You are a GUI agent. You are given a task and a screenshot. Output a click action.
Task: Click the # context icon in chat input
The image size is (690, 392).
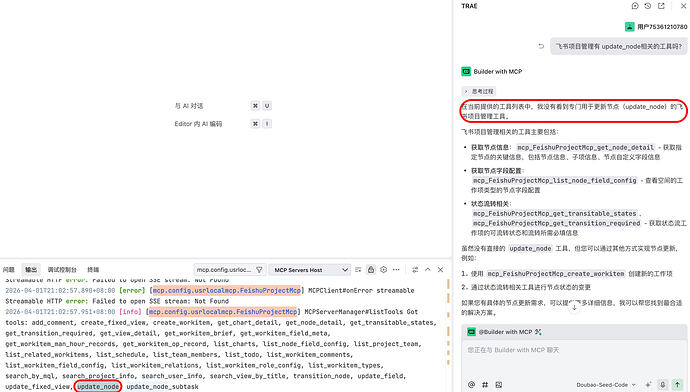pos(485,385)
